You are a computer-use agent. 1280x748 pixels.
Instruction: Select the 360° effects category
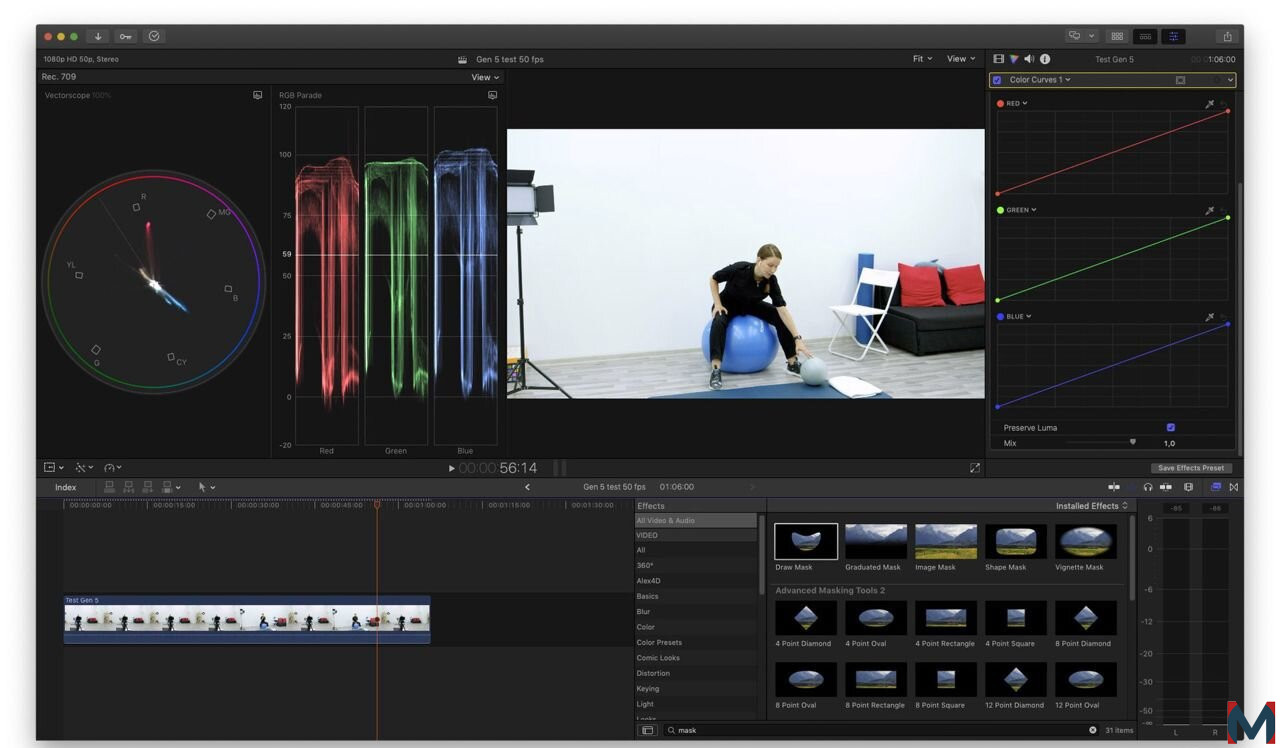tap(696, 565)
